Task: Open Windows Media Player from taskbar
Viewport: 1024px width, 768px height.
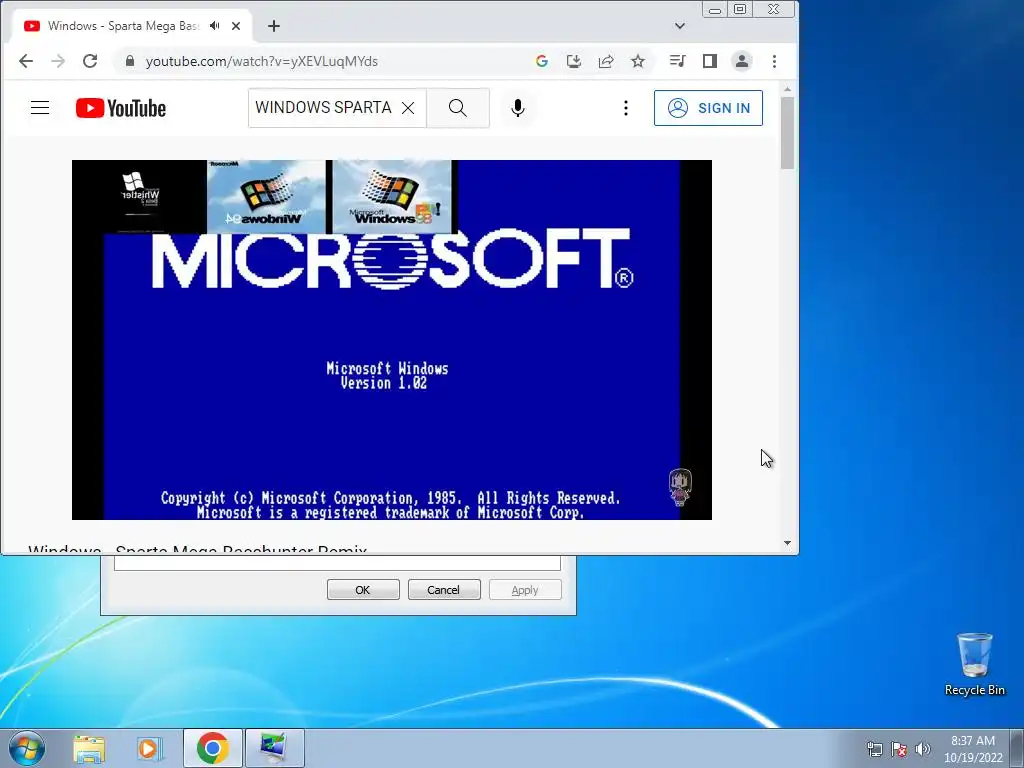Action: [150, 748]
